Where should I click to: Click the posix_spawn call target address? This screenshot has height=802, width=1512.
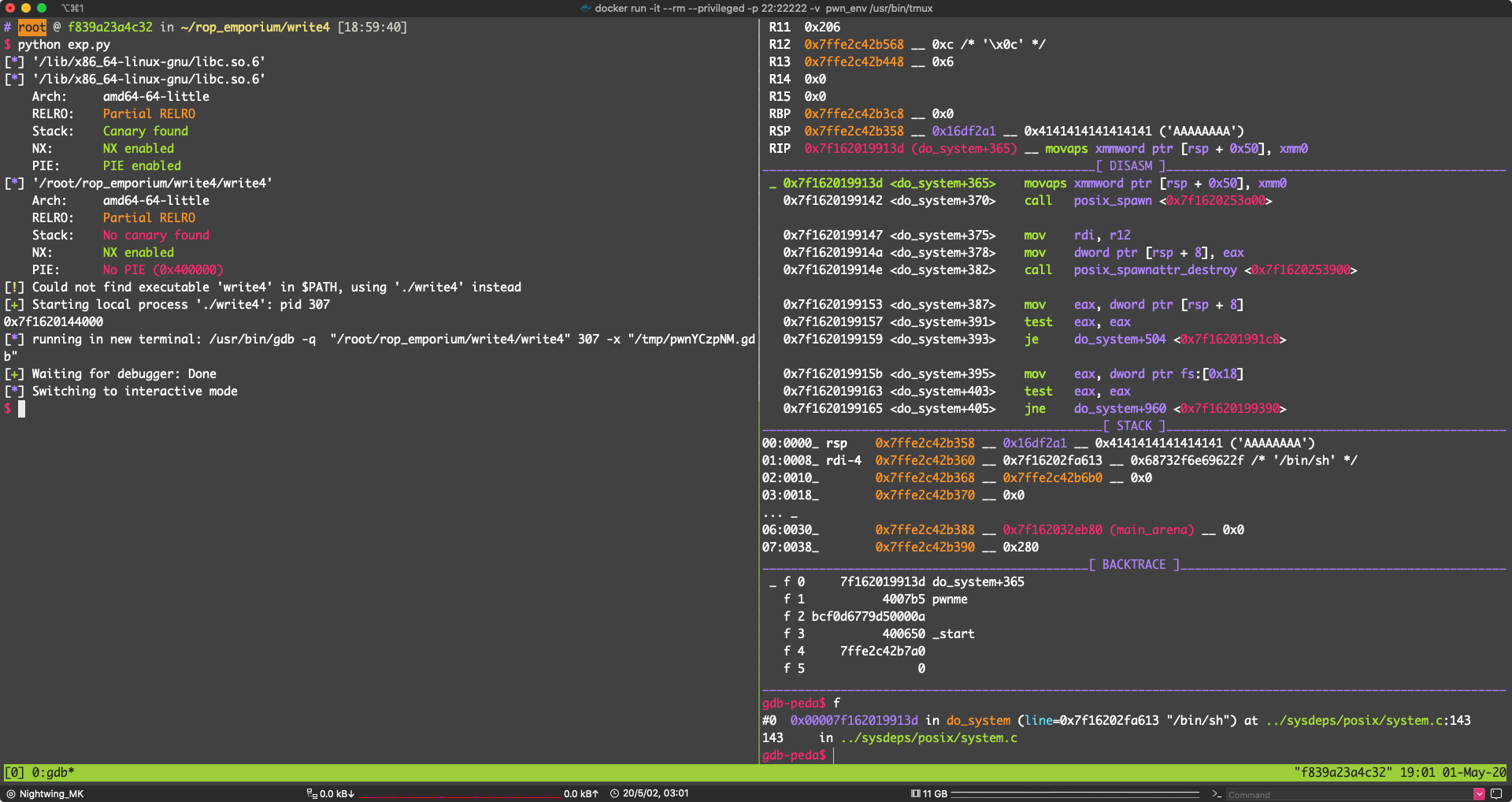click(1215, 201)
